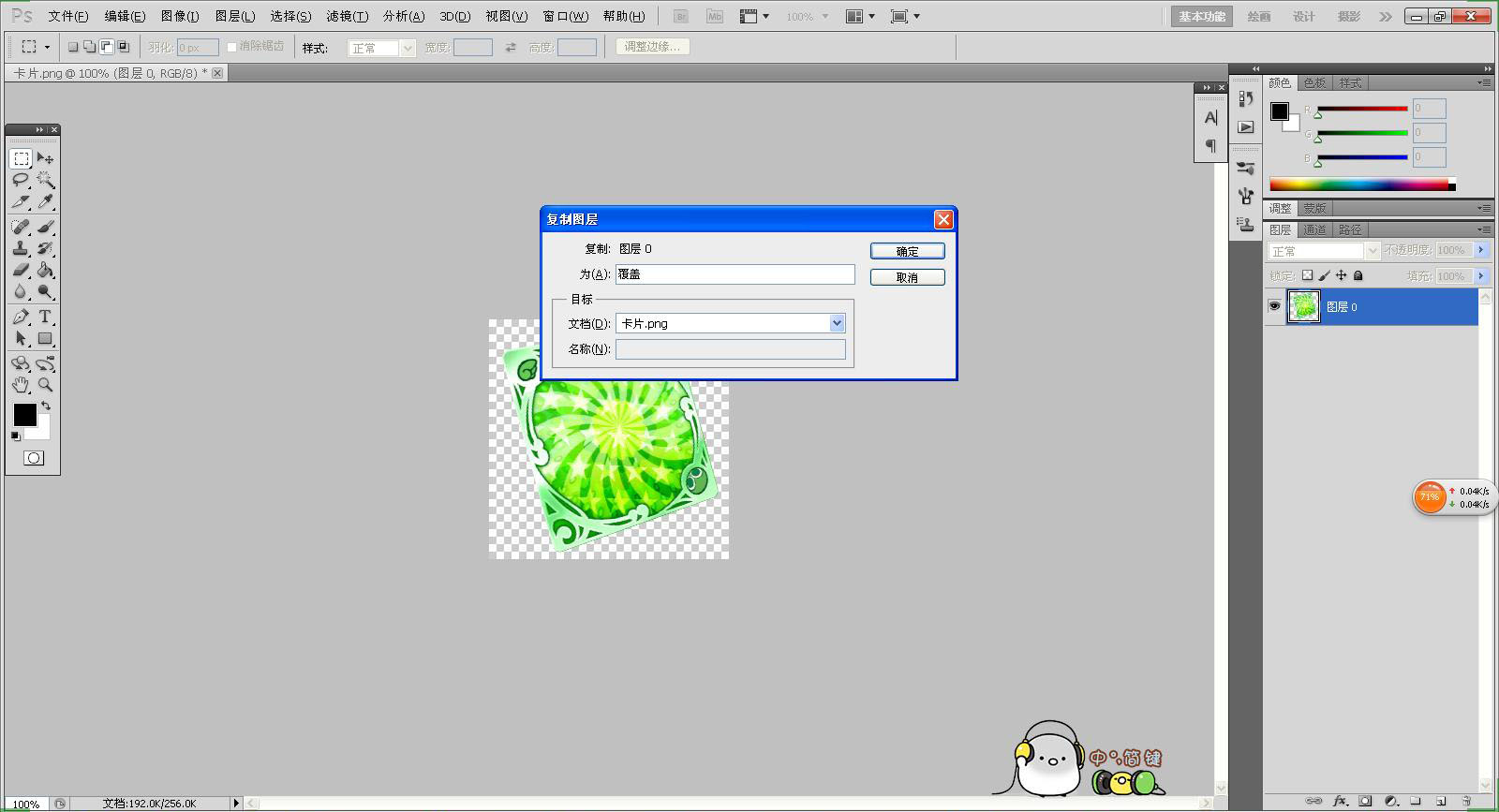Select the Clone Stamp tool
Screen dimensions: 1499x812
pos(21,248)
